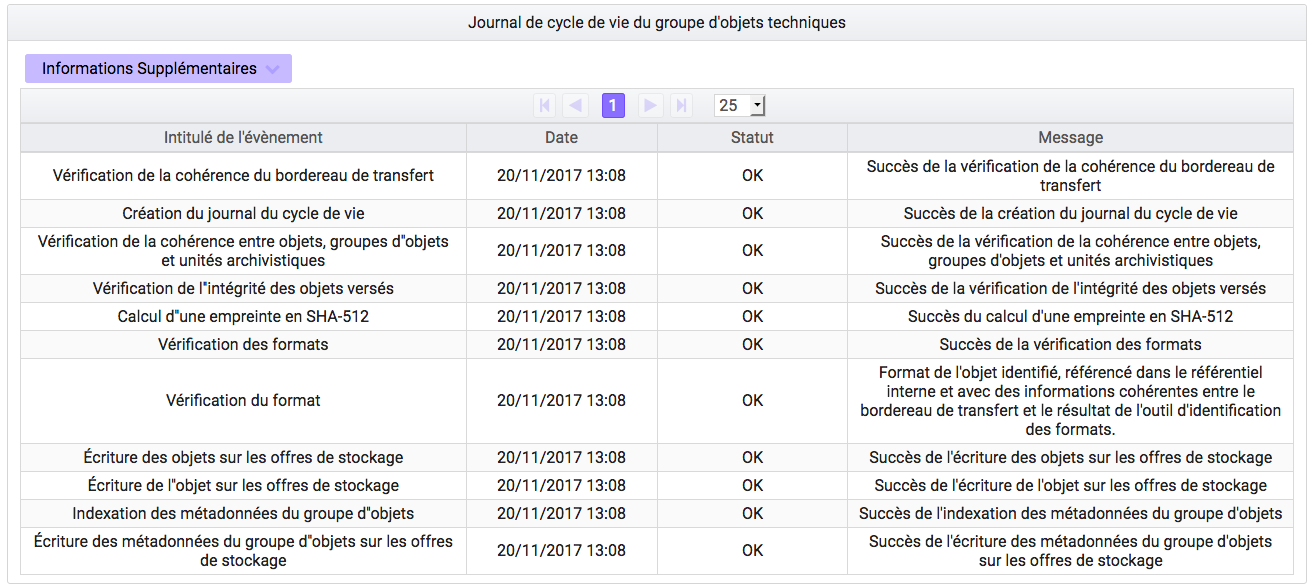This screenshot has width=1316, height=588.
Task: Jump to last page of results
Action: click(681, 105)
